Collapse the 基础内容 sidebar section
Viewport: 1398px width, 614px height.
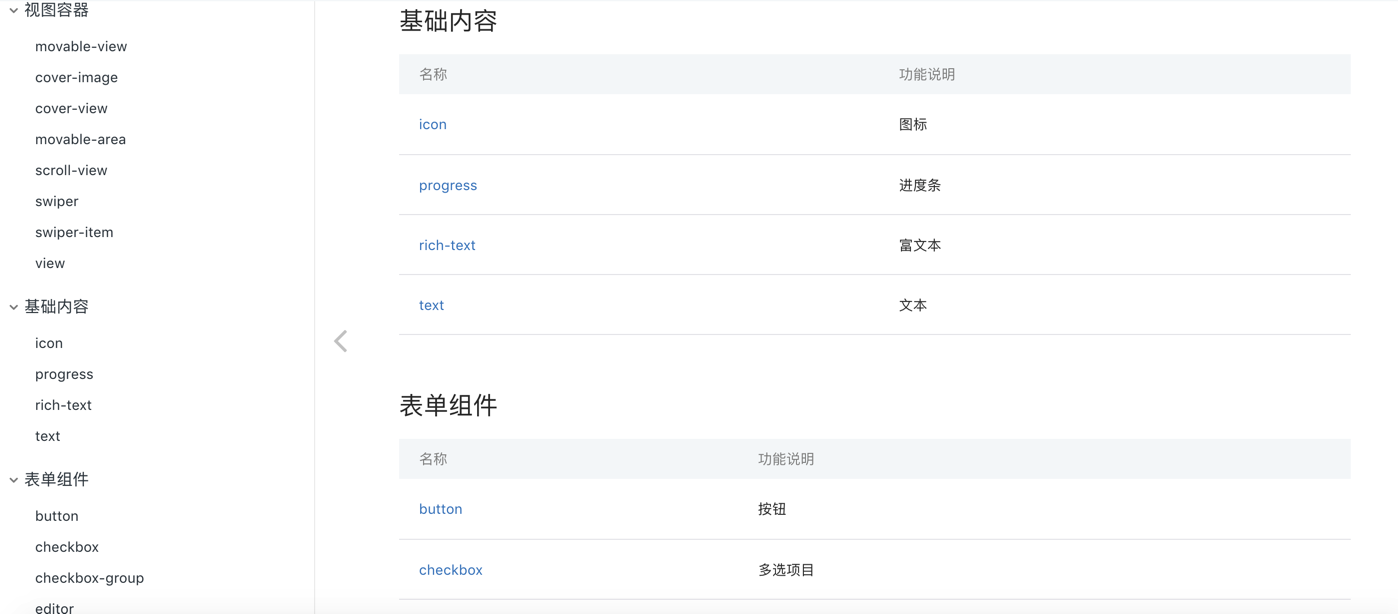[55, 306]
